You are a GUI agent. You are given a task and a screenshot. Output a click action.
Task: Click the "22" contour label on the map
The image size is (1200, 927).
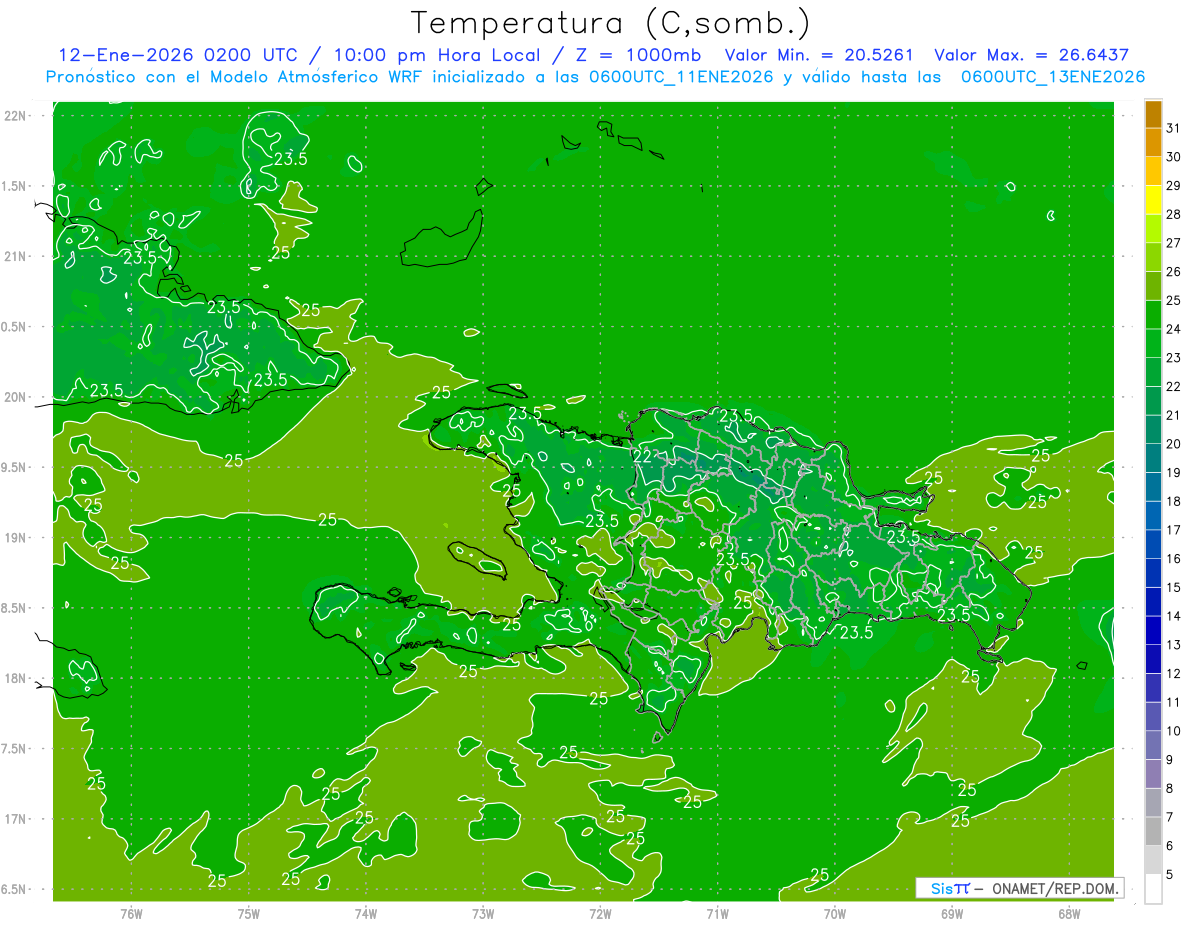pyautogui.click(x=643, y=456)
